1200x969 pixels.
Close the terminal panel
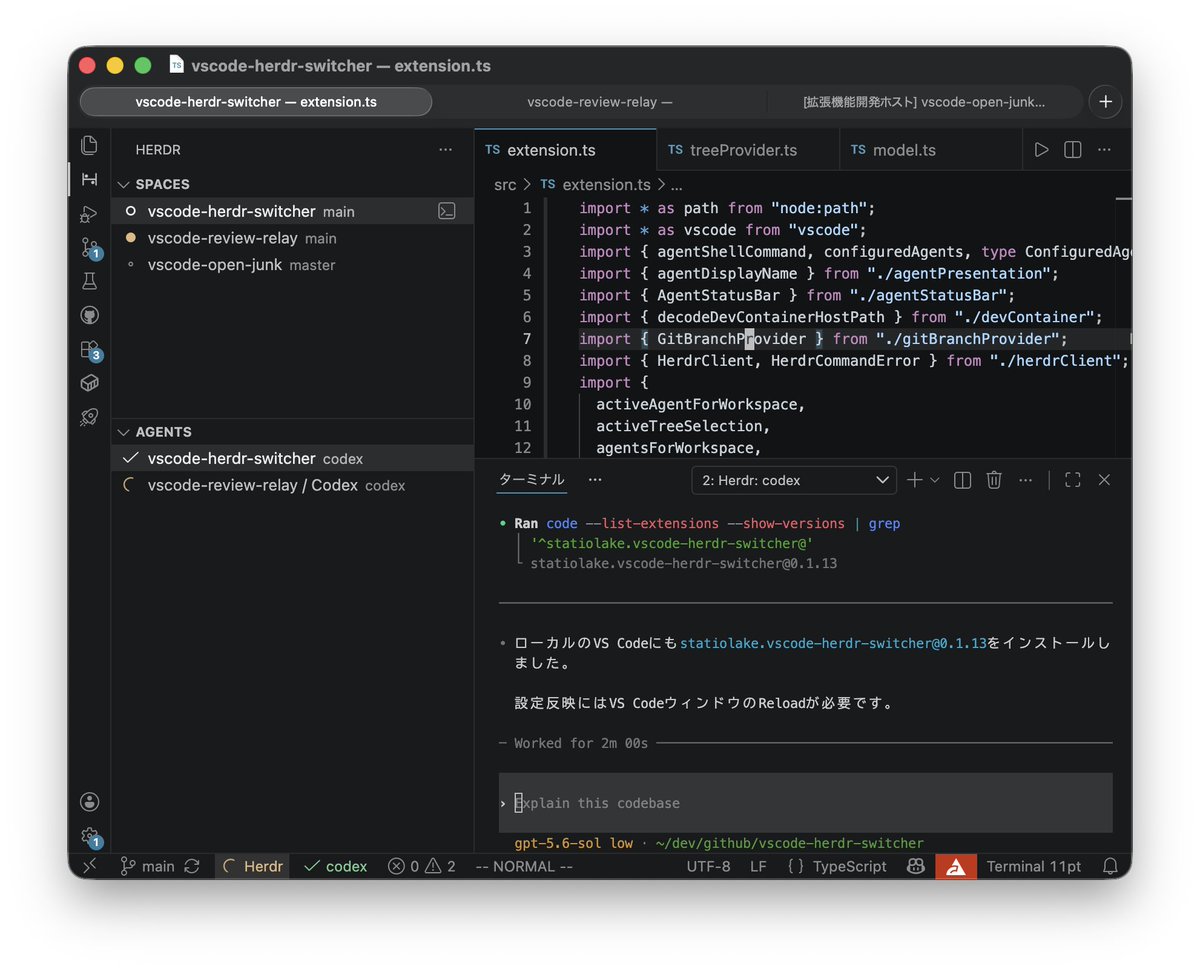click(x=1104, y=480)
